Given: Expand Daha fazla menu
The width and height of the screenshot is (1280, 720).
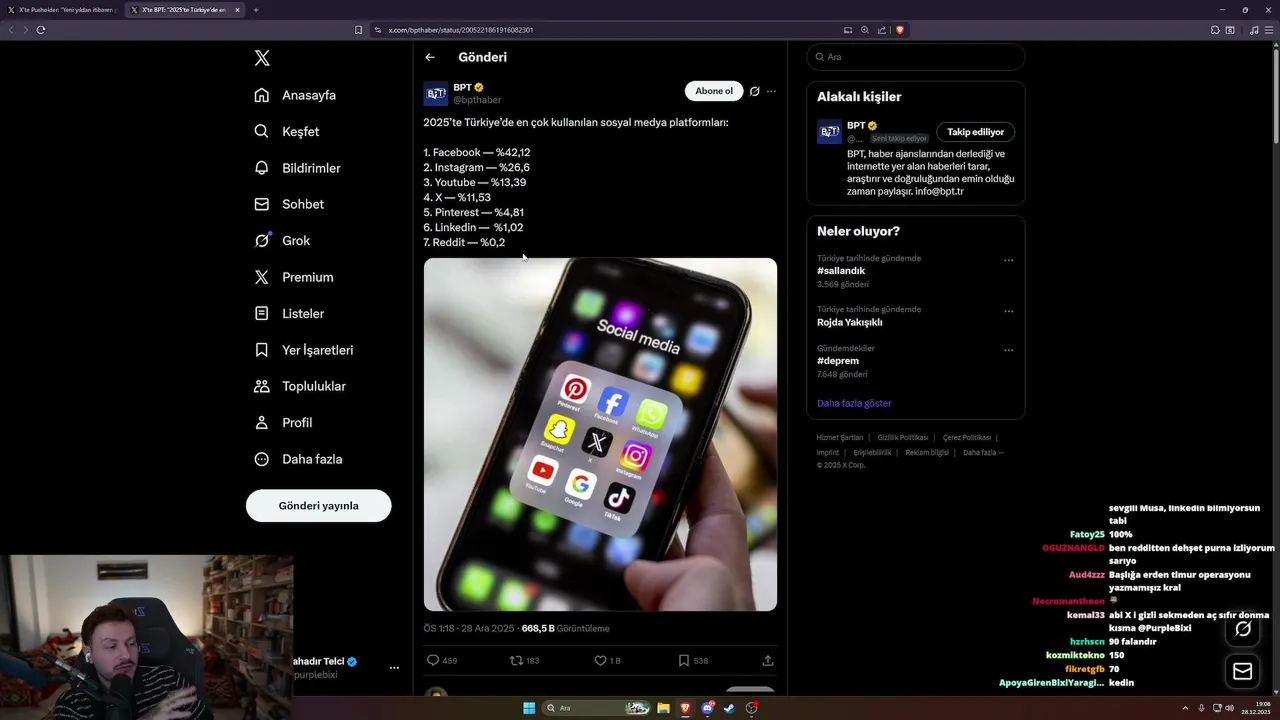Looking at the screenshot, I should (x=298, y=459).
